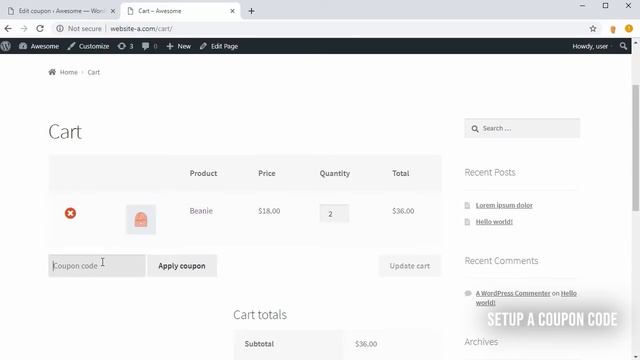The height and width of the screenshot is (360, 640).
Task: Open Customize in the admin bar
Action: (x=89, y=46)
